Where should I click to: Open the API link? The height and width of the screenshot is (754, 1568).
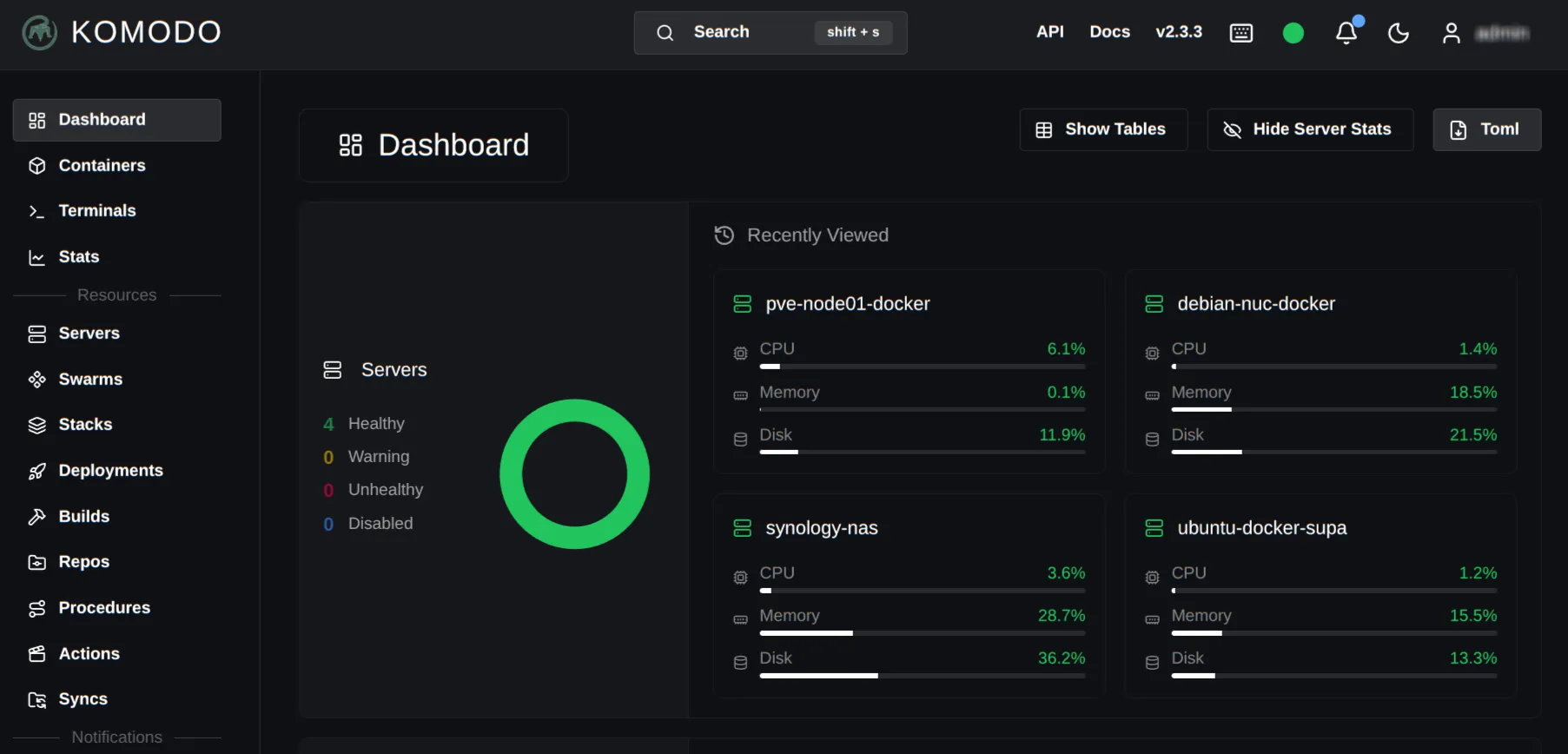click(1050, 32)
